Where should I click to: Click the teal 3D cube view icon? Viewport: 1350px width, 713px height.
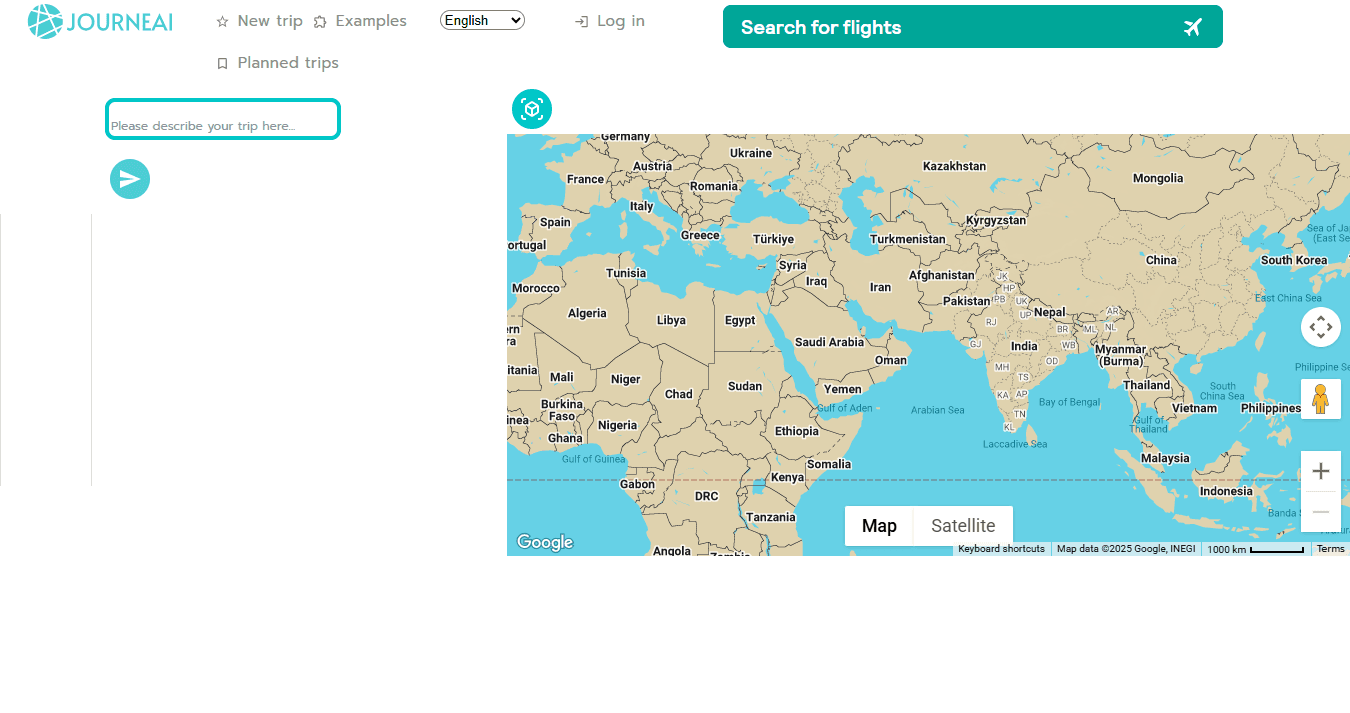532,109
